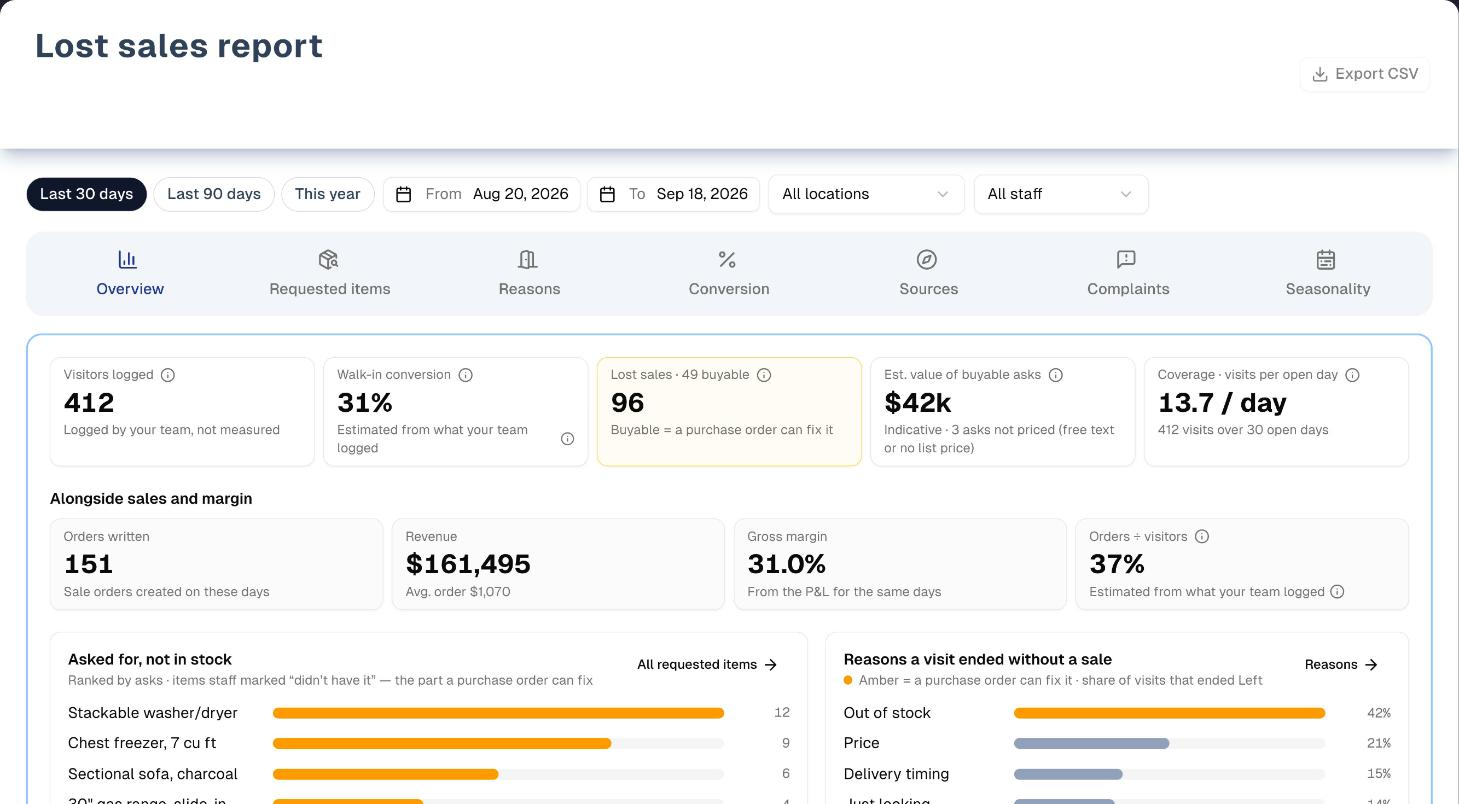Click the speech bubble icon above Complaints
This screenshot has width=1459, height=804.
[1126, 260]
